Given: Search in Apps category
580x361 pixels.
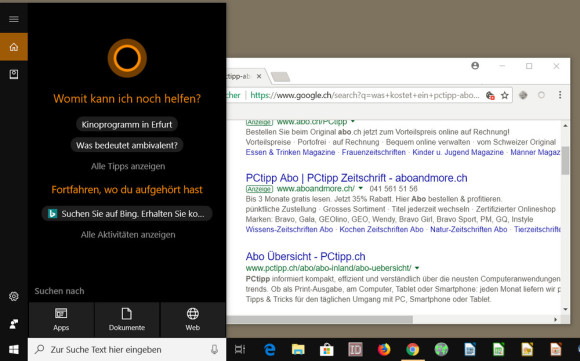Looking at the screenshot, I should [x=61, y=320].
